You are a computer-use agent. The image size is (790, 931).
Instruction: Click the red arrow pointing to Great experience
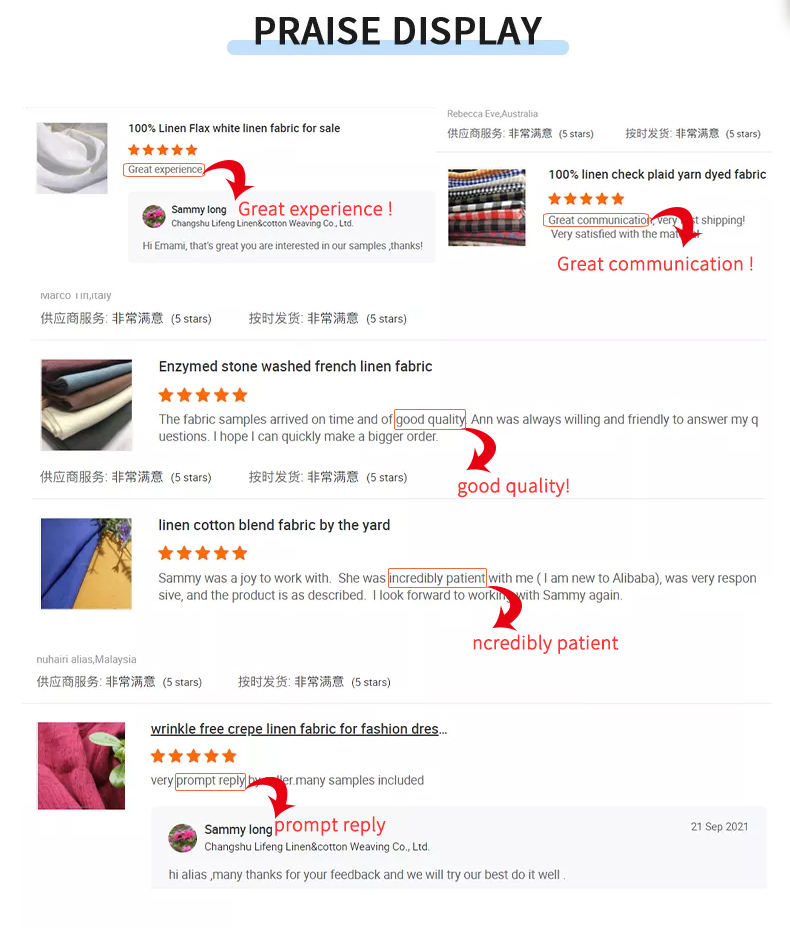[x=230, y=178]
